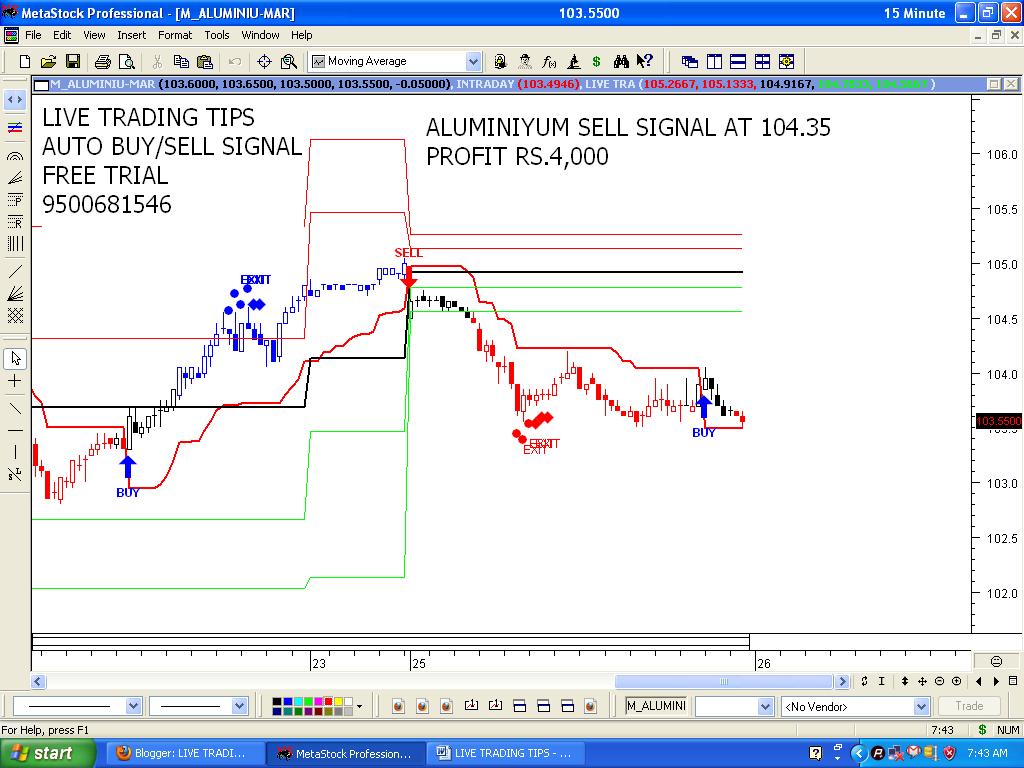
Task: Select the Crosshair pointer tool
Action: pos(14,381)
